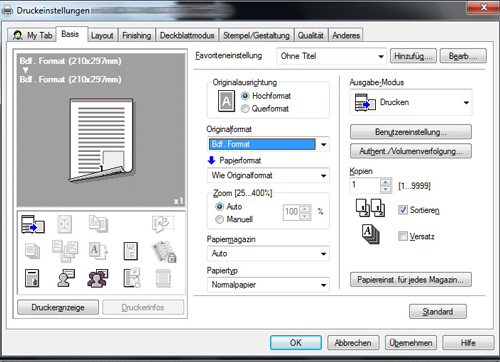Enable the Versatz checkbox

(x=403, y=236)
